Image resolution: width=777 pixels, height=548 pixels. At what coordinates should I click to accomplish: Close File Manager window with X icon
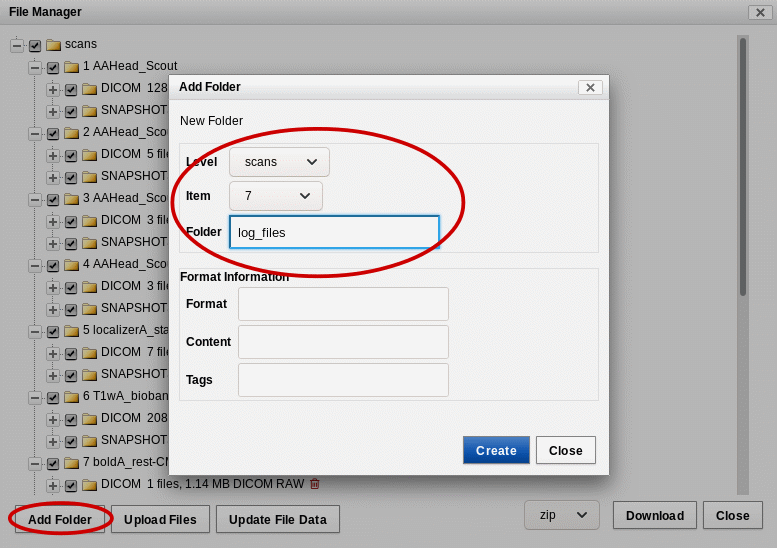click(x=759, y=12)
